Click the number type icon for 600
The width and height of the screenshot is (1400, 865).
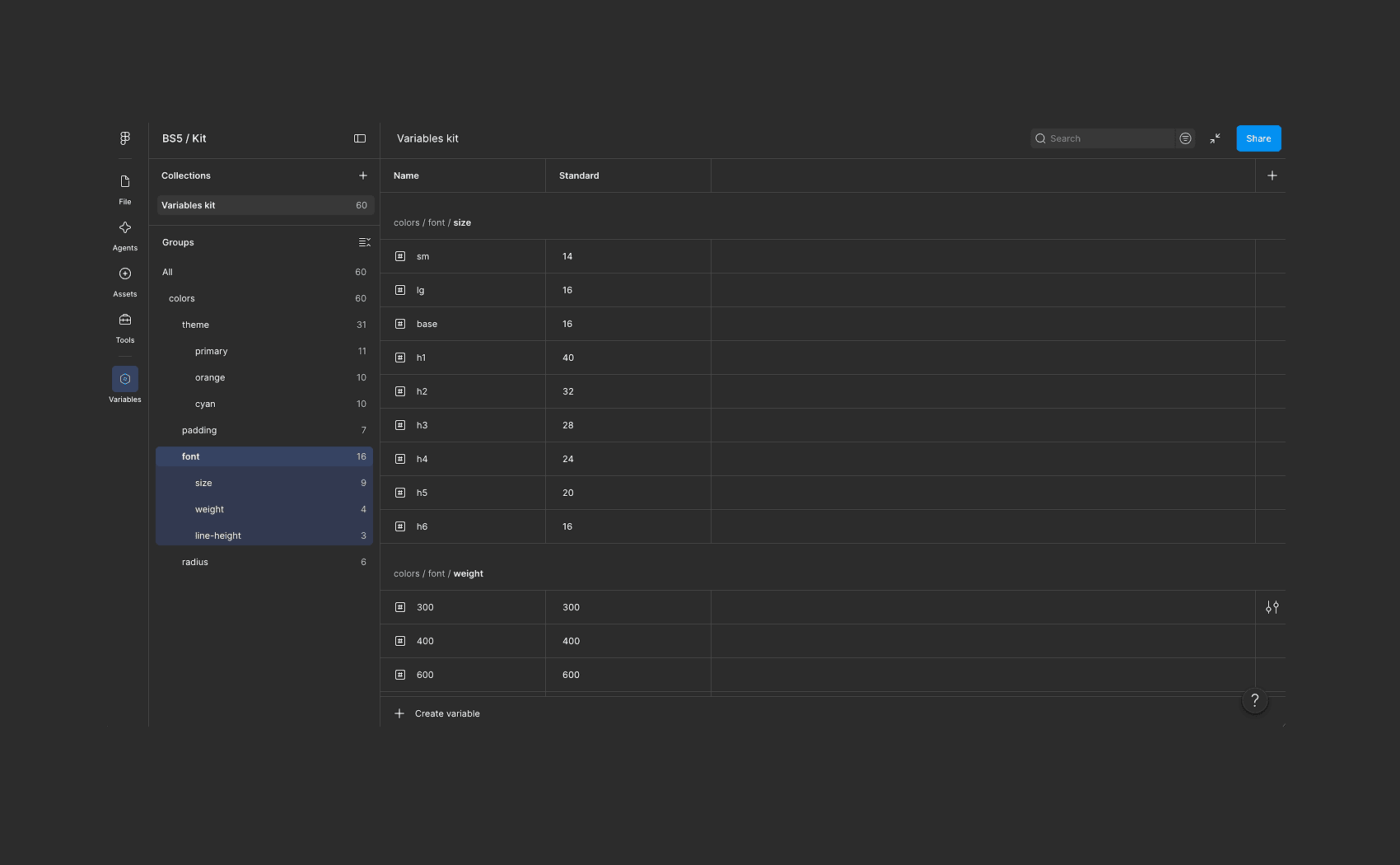click(x=400, y=675)
